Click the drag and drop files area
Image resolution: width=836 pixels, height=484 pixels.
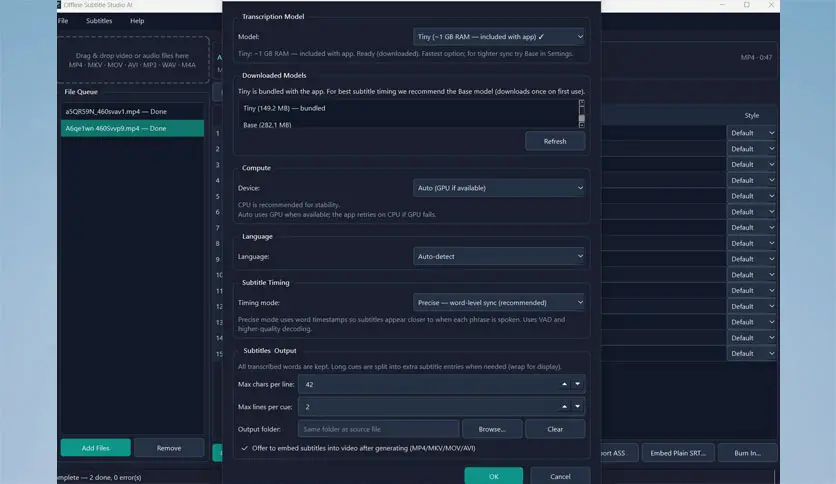click(x=132, y=60)
